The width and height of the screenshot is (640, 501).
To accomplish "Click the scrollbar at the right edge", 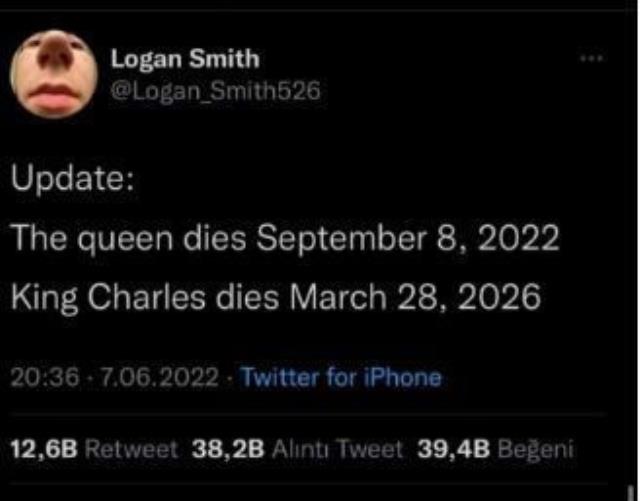I will [x=631, y=491].
